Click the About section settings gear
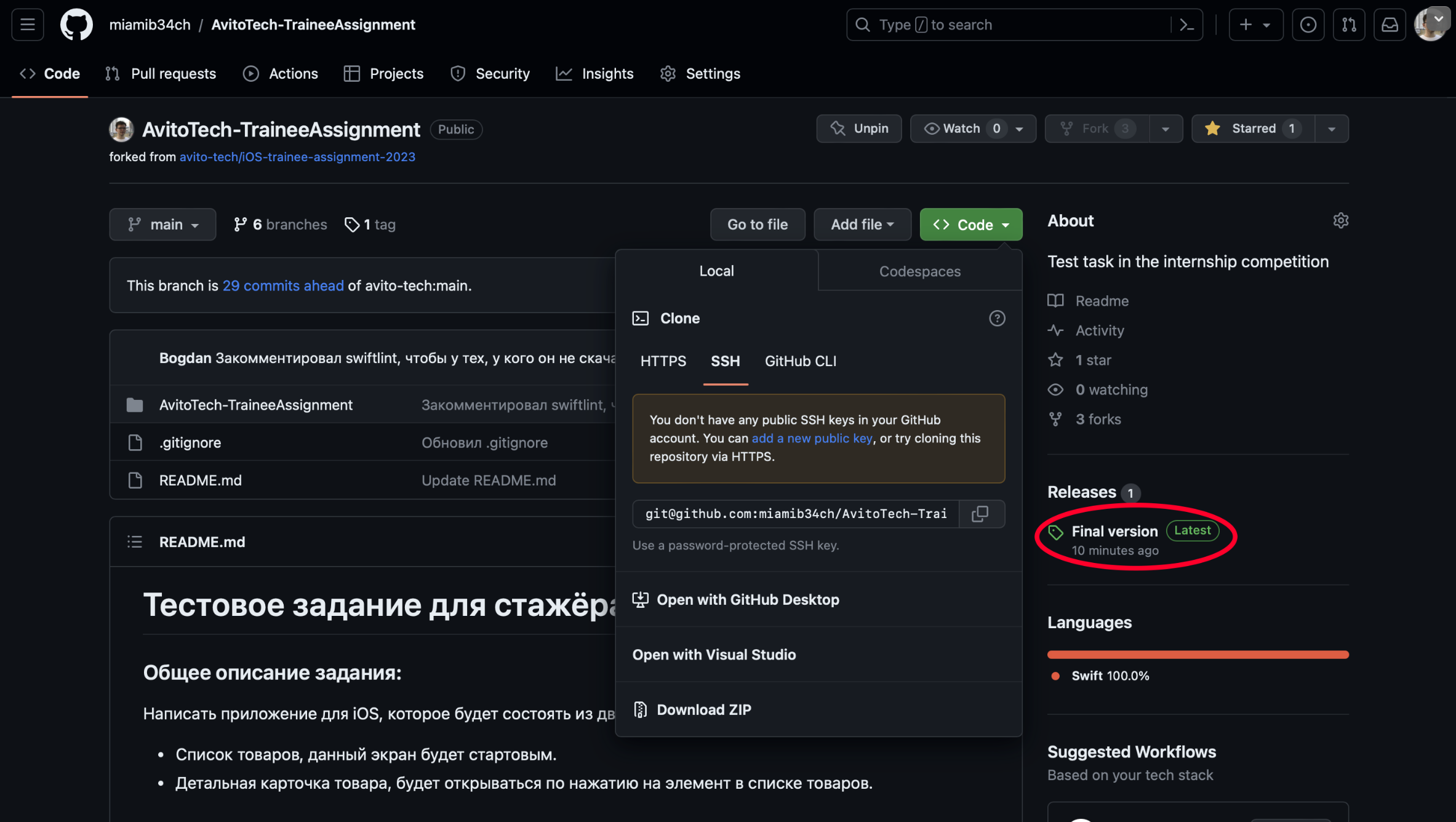The height and width of the screenshot is (822, 1456). coord(1340,220)
